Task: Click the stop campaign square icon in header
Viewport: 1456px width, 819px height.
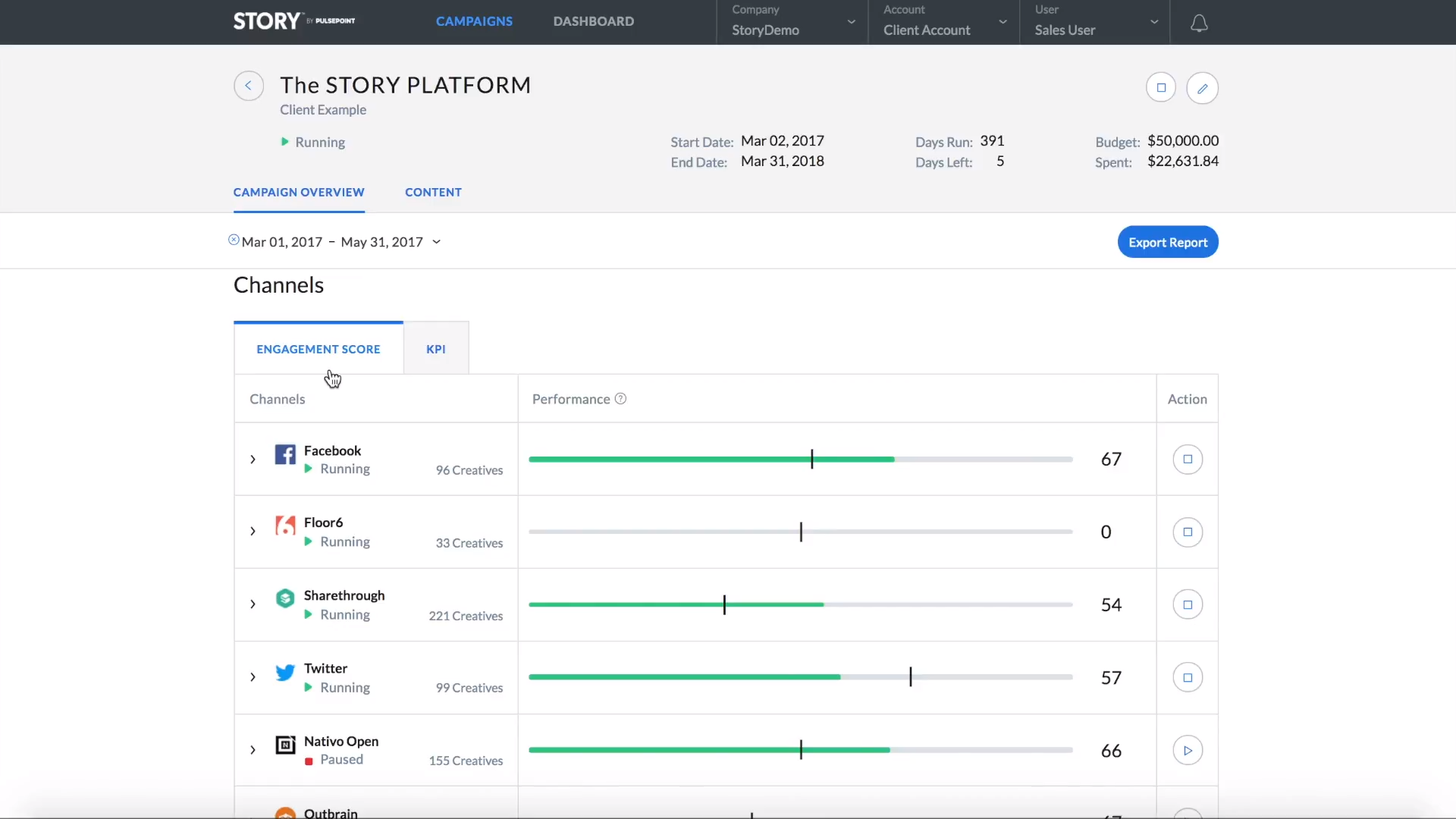Action: pos(1160,87)
